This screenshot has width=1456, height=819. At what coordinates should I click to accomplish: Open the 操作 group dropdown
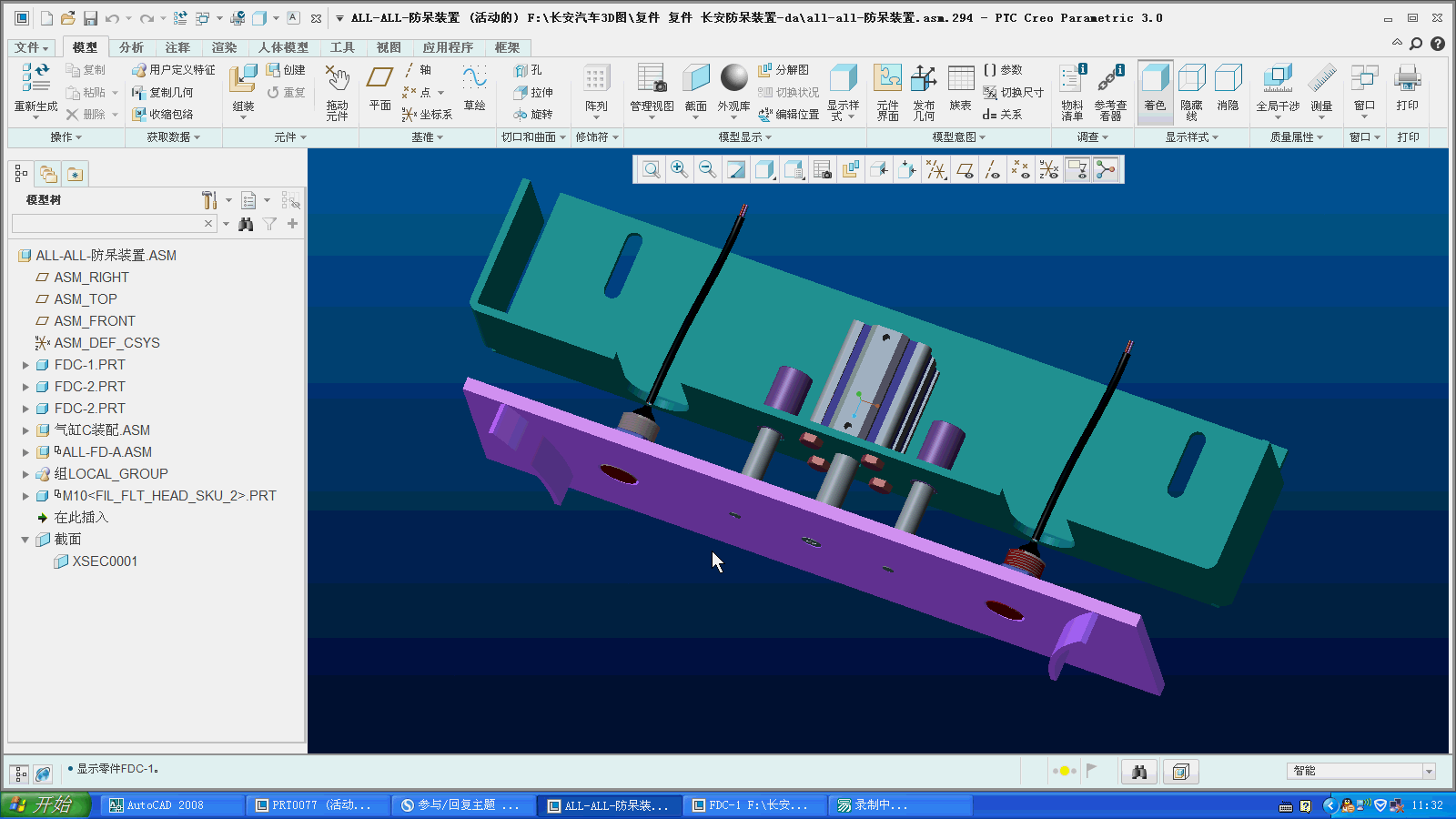point(66,137)
